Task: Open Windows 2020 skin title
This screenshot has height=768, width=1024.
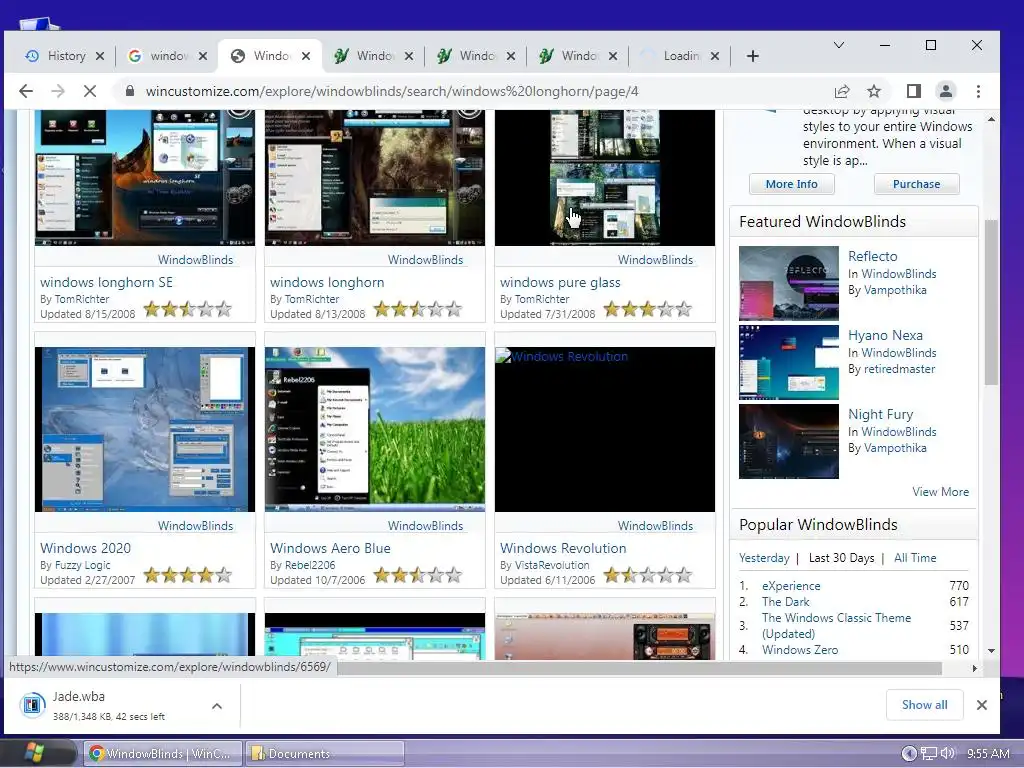Action: click(86, 548)
